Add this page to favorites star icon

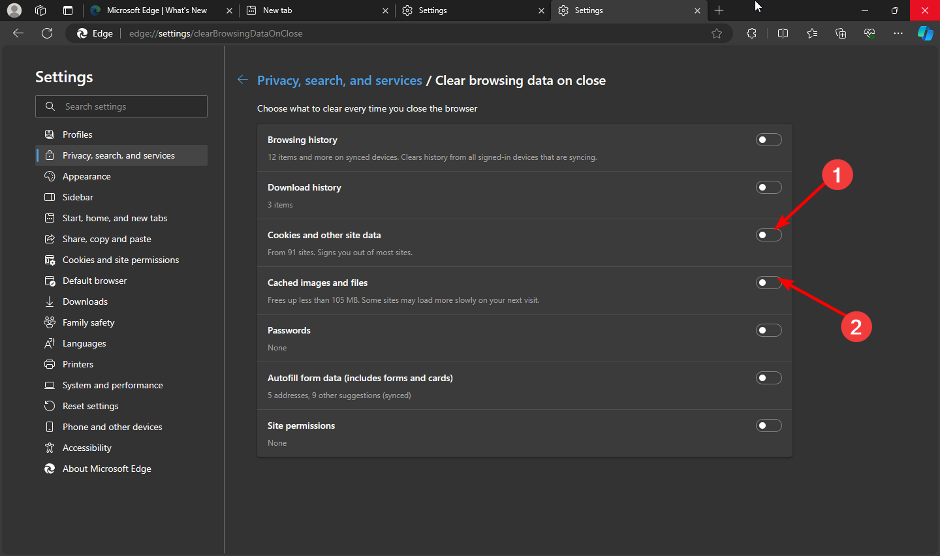coord(716,34)
